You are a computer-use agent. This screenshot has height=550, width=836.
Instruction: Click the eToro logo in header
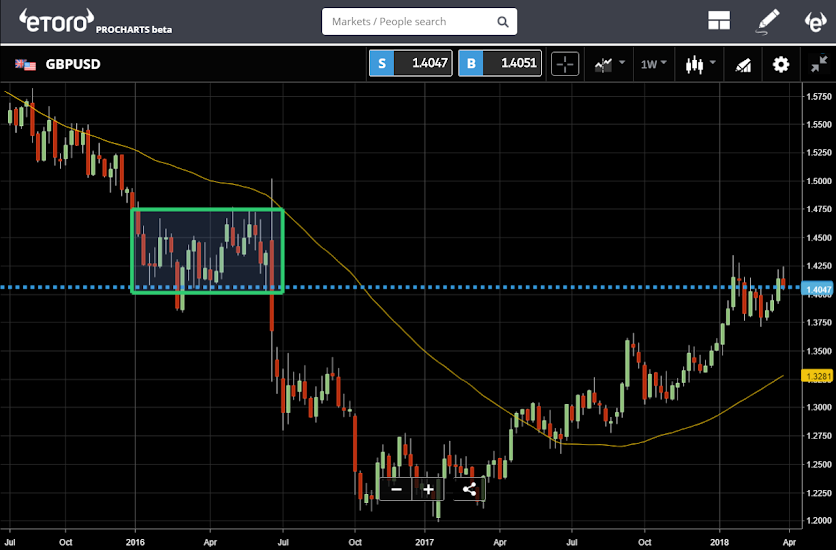pos(57,21)
